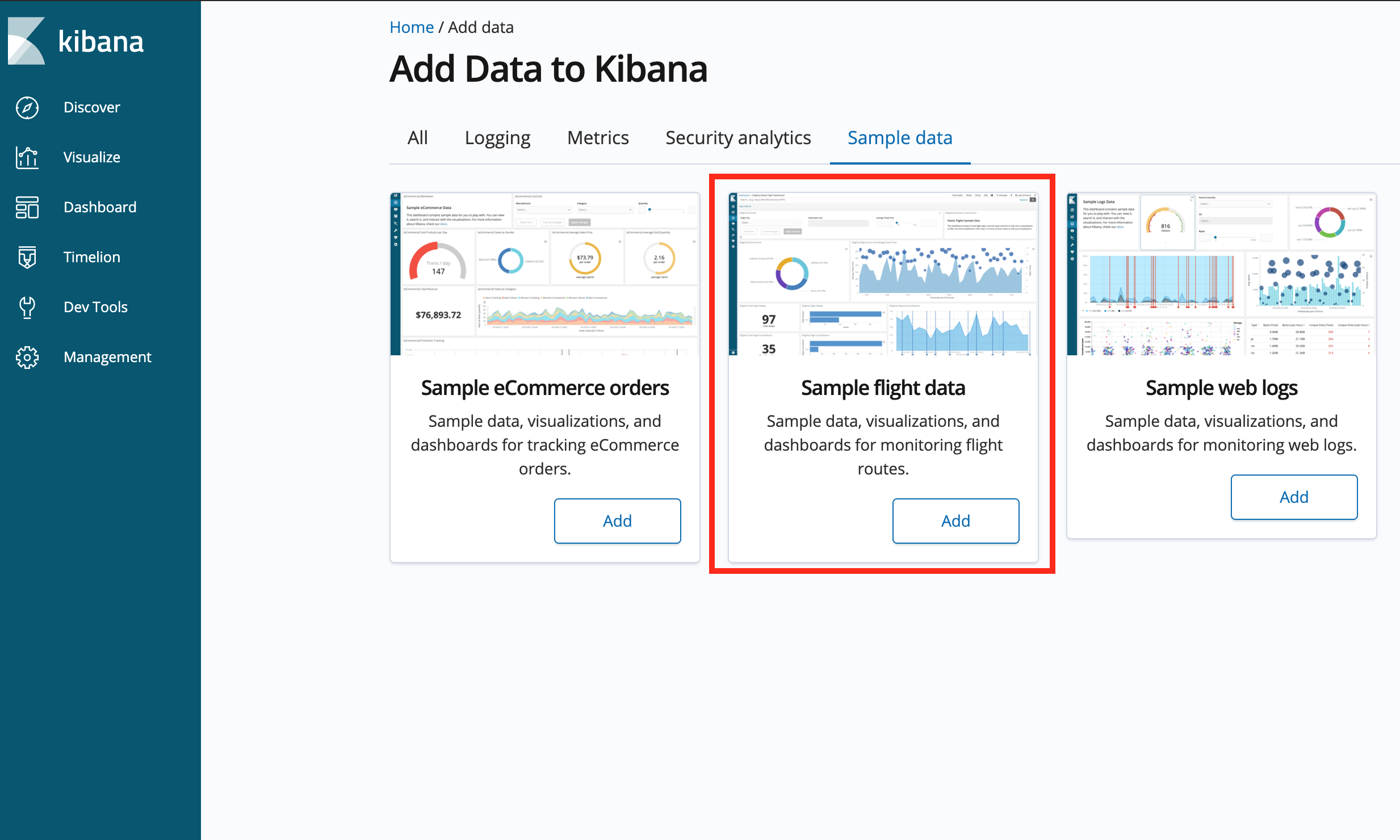Screen dimensions: 1400x840
Task: Add the Sample web logs data
Action: (x=1294, y=497)
